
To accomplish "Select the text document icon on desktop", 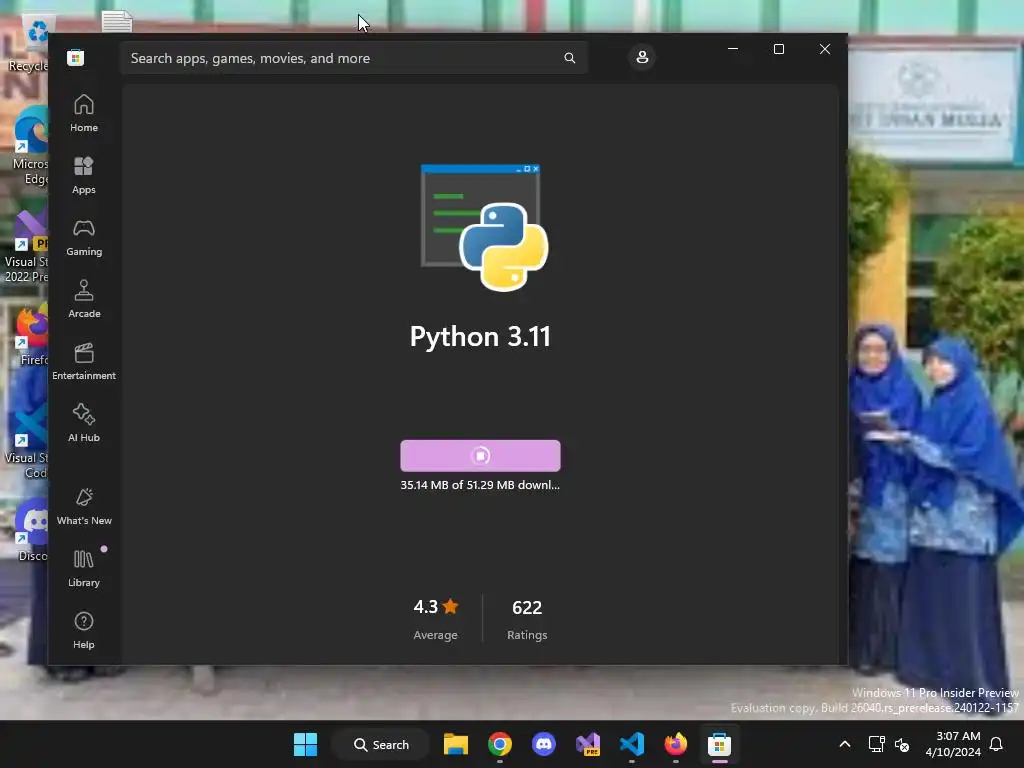I will point(117,22).
